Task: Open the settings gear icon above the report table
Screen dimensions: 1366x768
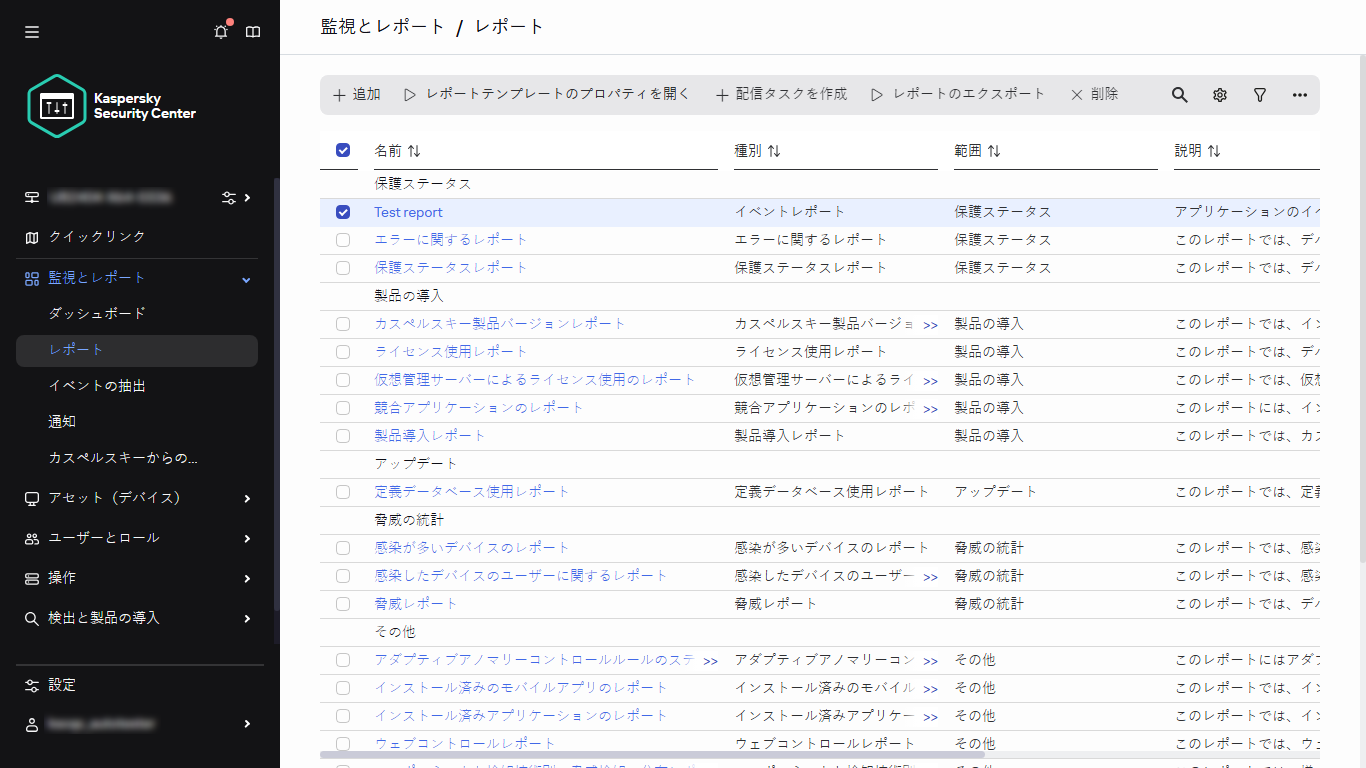Action: pyautogui.click(x=1219, y=94)
